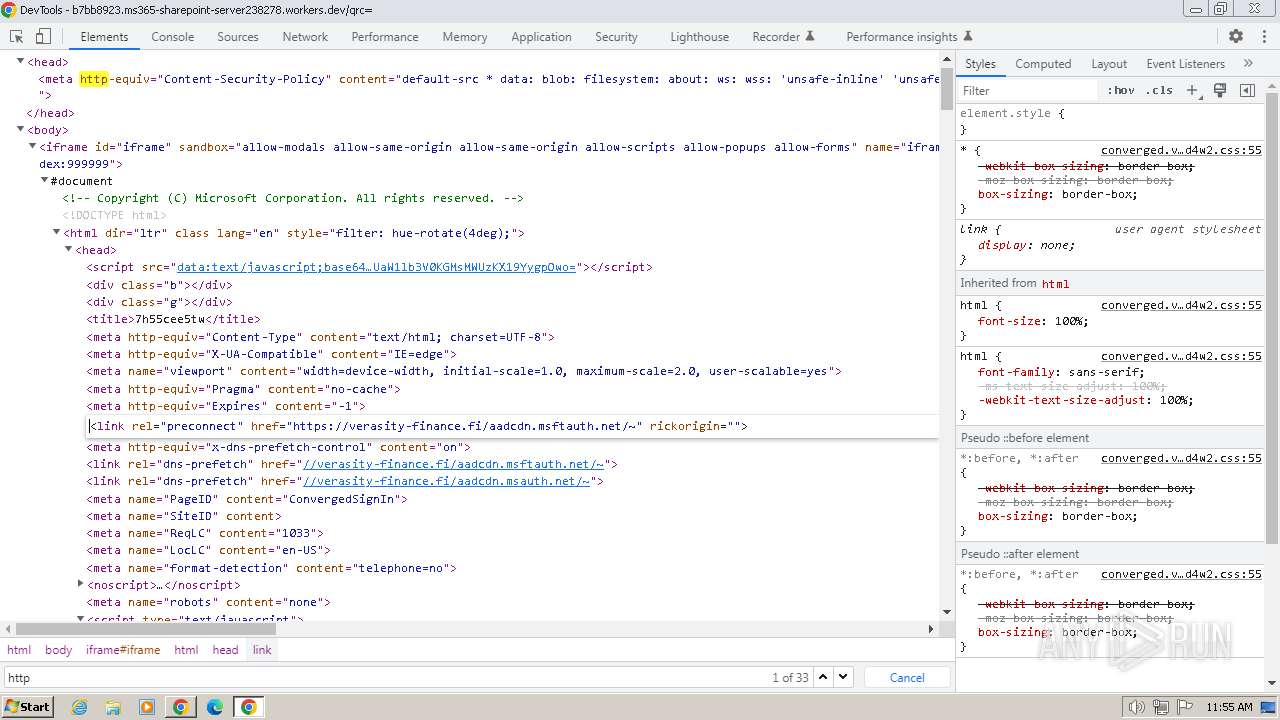Click the New Style Rule plus icon
This screenshot has height=720, width=1280.
coord(1192,90)
